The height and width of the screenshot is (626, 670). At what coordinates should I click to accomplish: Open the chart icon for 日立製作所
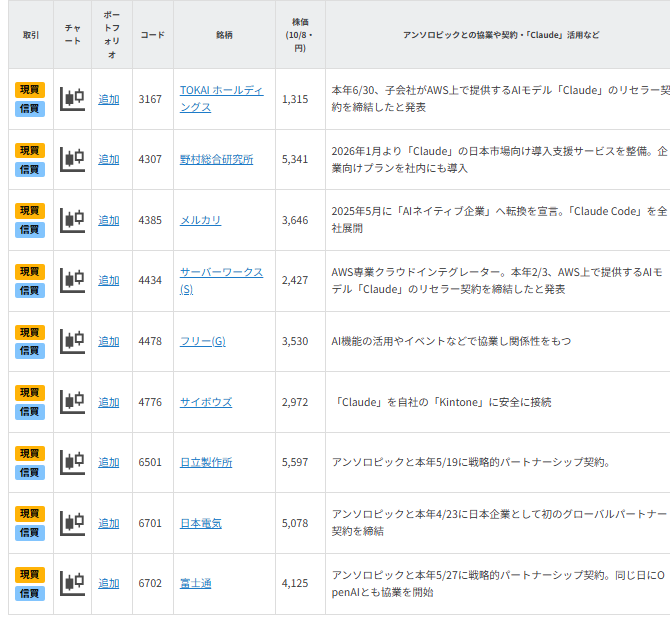pos(72,462)
